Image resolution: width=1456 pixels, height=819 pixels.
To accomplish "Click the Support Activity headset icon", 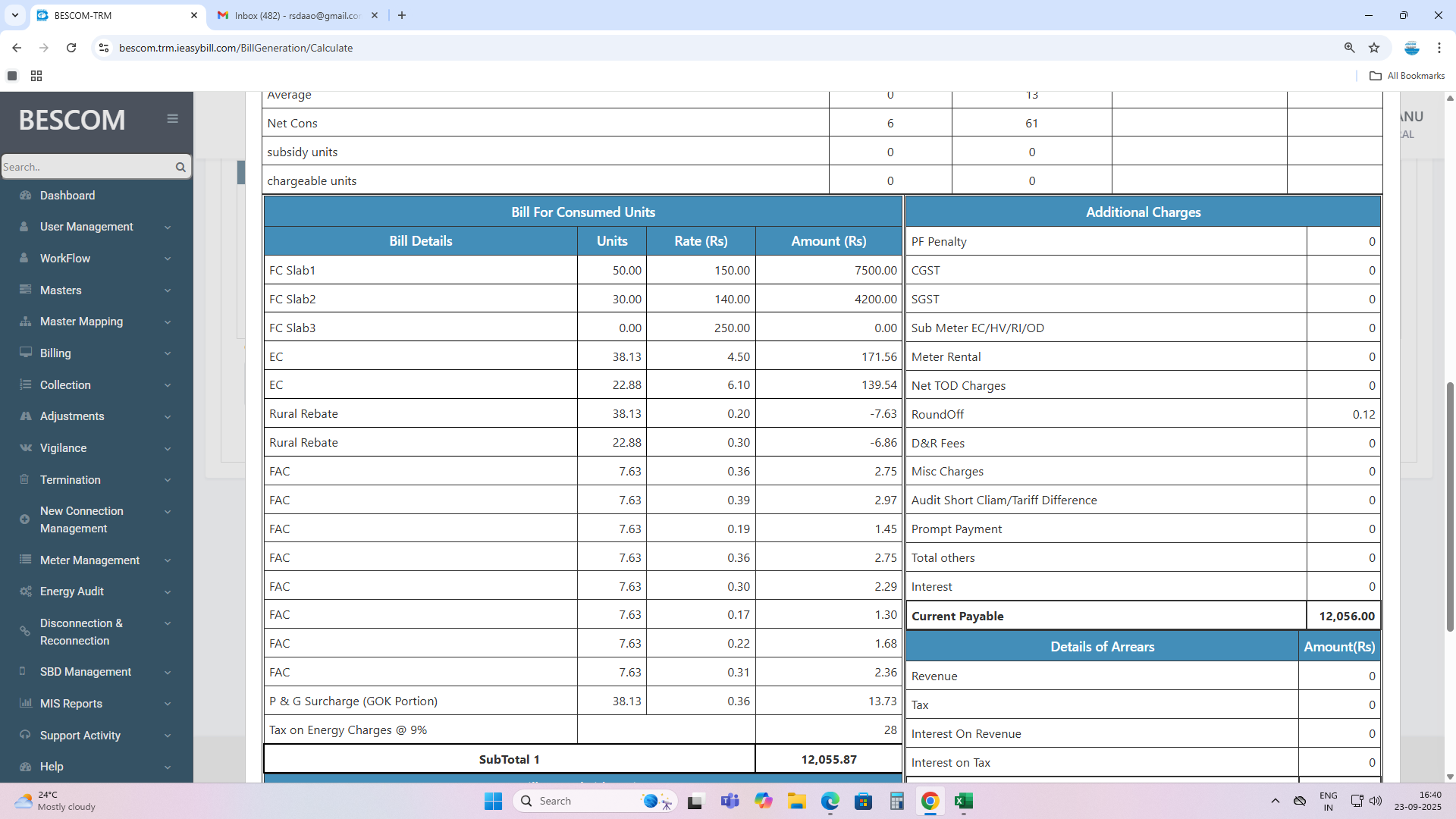I will coord(26,735).
